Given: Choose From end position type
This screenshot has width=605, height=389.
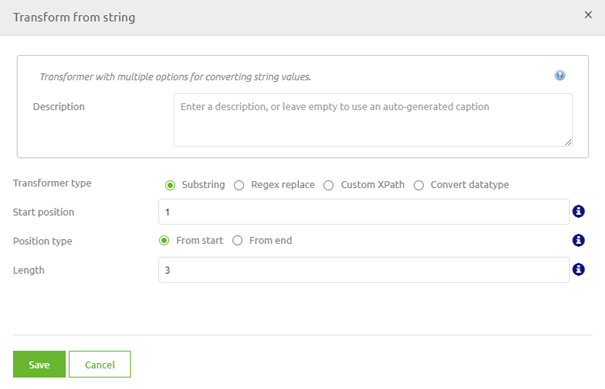Looking at the screenshot, I should (x=237, y=240).
